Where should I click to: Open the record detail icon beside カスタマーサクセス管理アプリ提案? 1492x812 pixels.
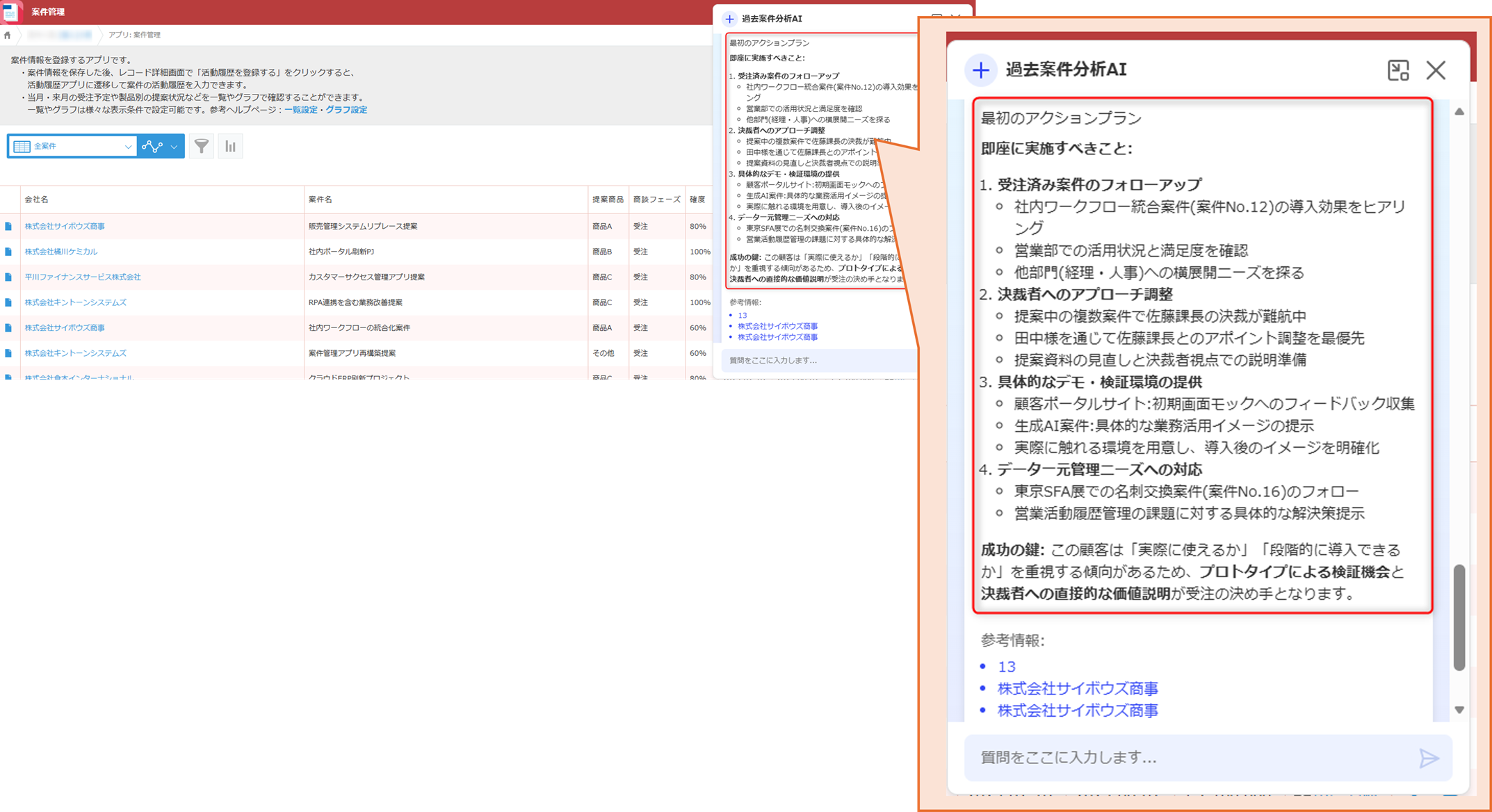click(8, 277)
